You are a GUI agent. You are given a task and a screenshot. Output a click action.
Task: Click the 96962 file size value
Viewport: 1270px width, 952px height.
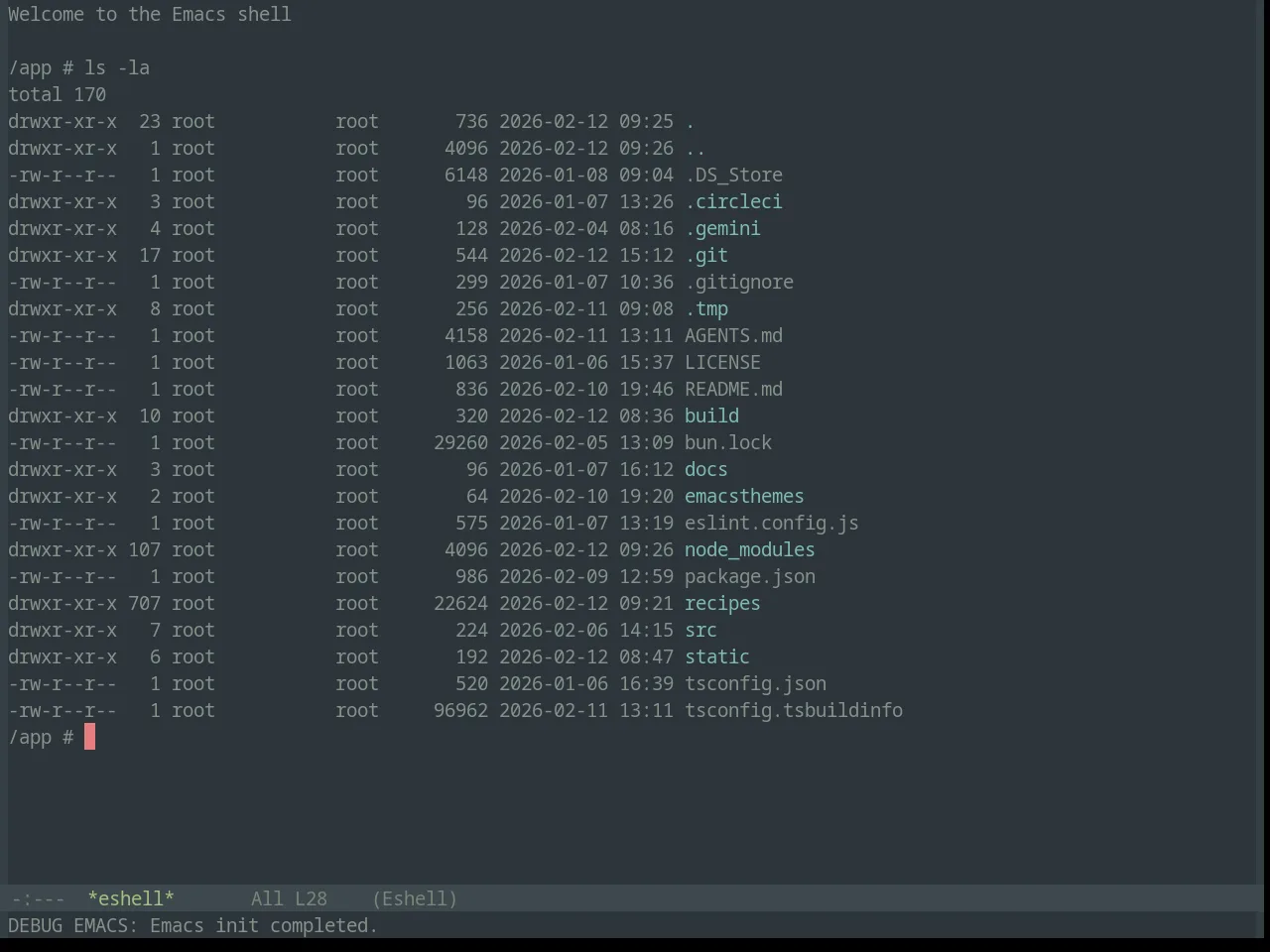pos(460,710)
